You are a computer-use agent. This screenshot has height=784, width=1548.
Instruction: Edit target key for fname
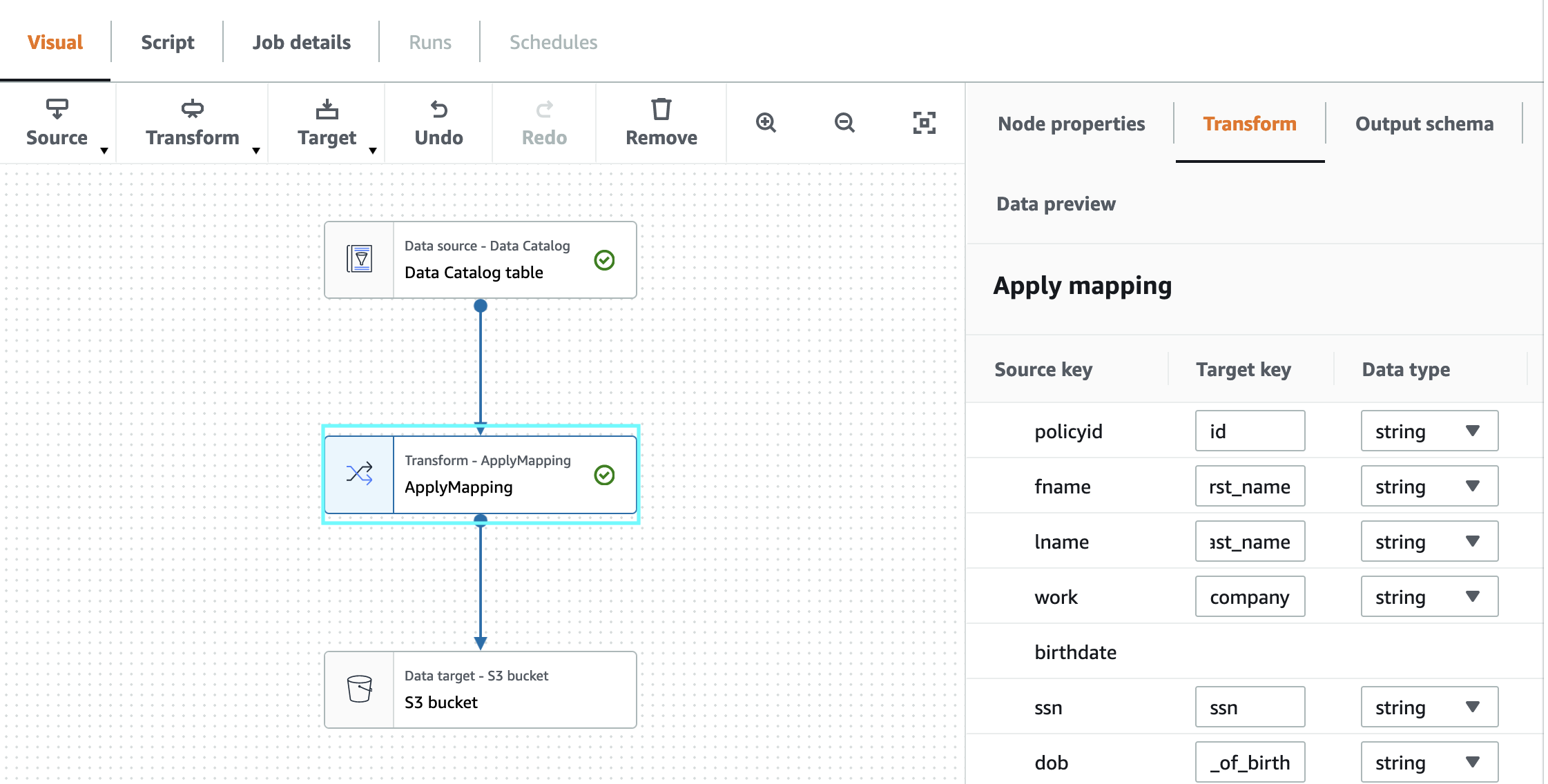point(1250,486)
